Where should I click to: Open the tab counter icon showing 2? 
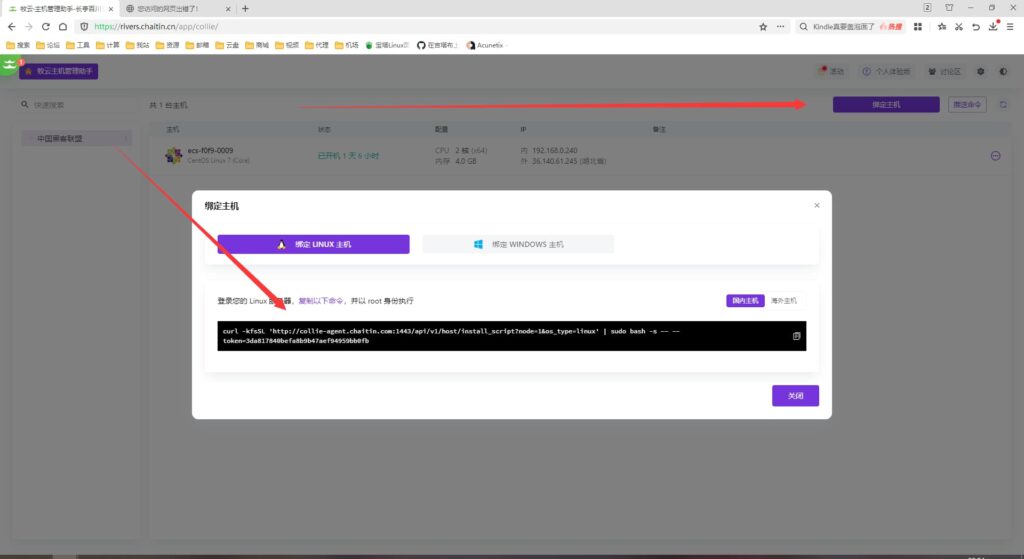point(927,8)
